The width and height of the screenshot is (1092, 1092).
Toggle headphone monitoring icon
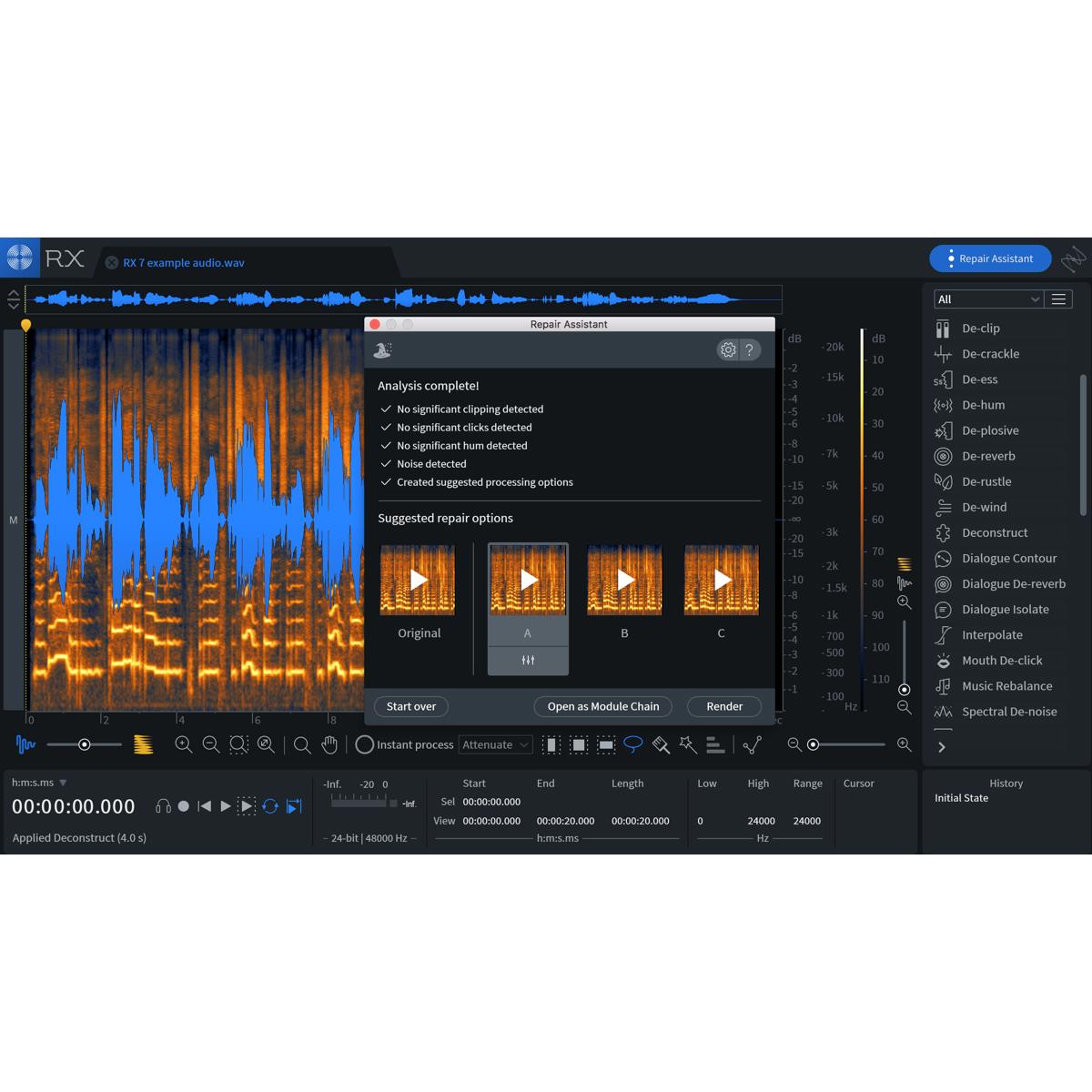click(163, 806)
